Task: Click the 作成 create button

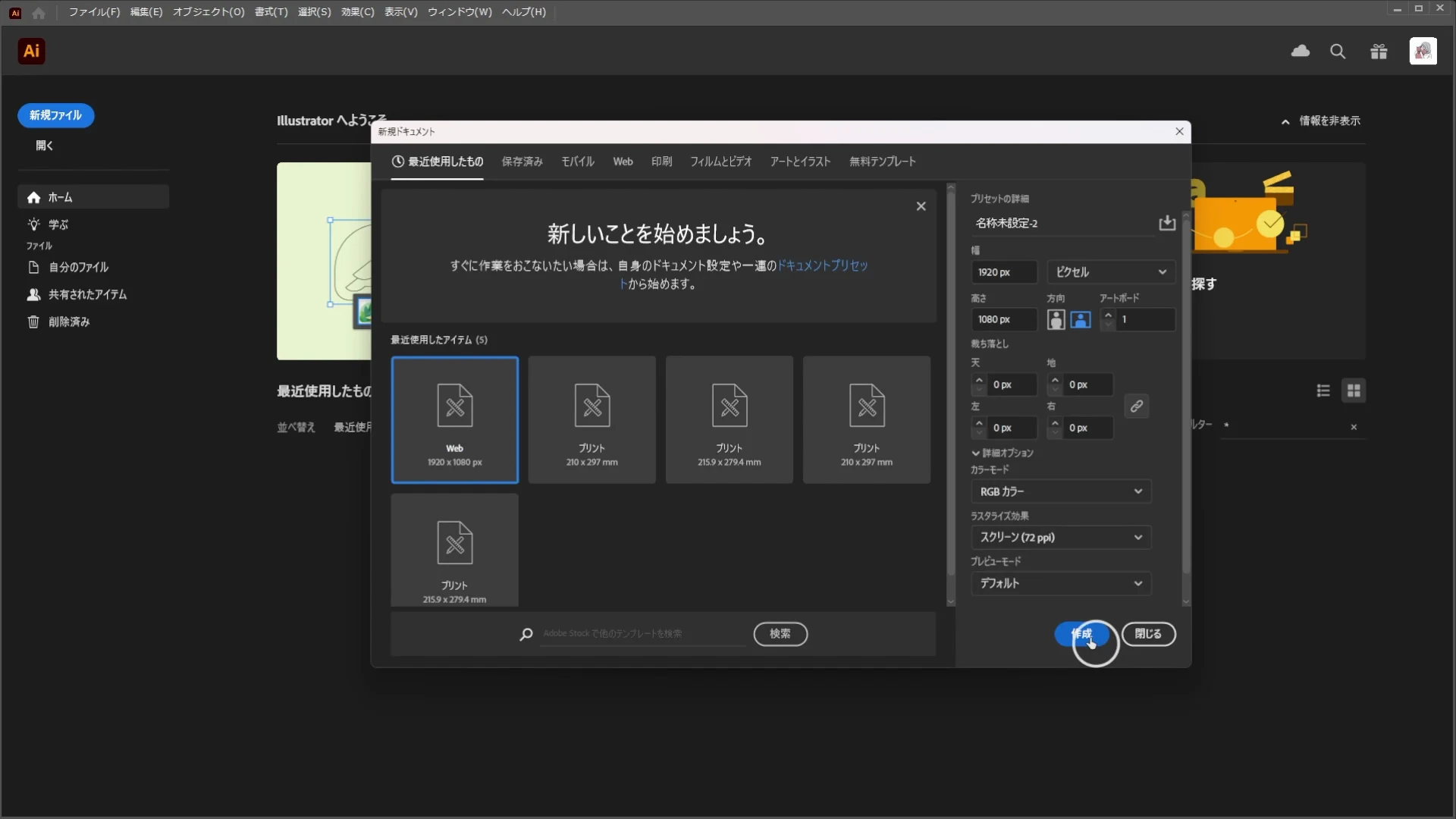Action: (1081, 634)
